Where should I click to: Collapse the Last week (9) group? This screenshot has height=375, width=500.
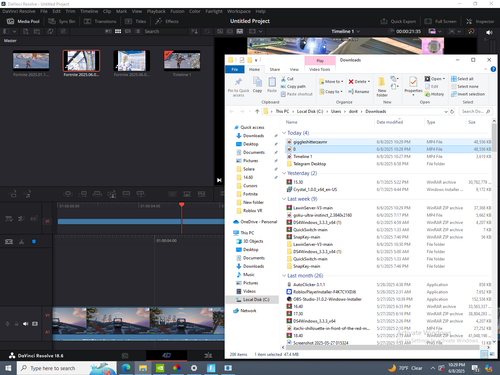point(284,199)
